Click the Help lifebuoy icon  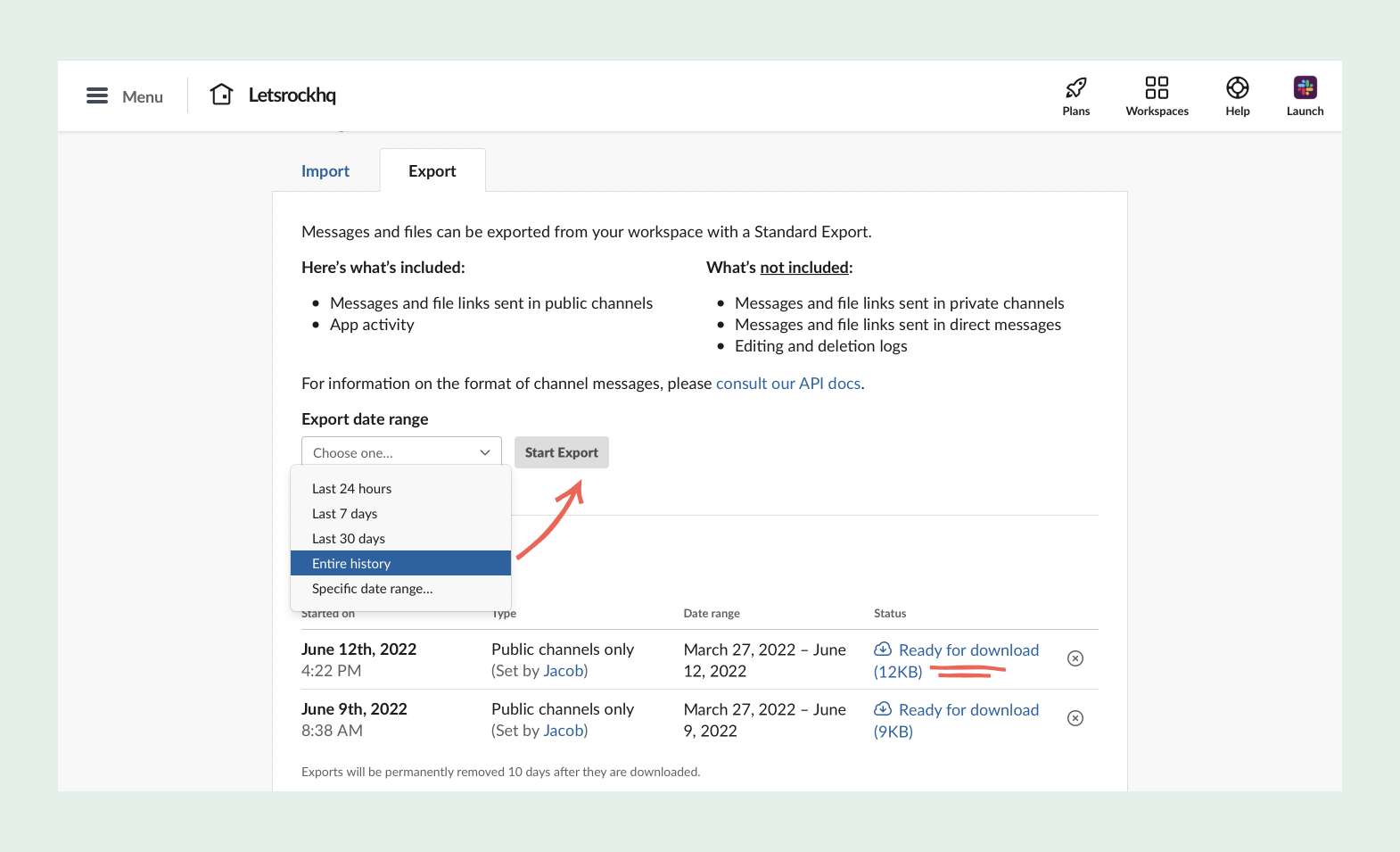click(1237, 87)
